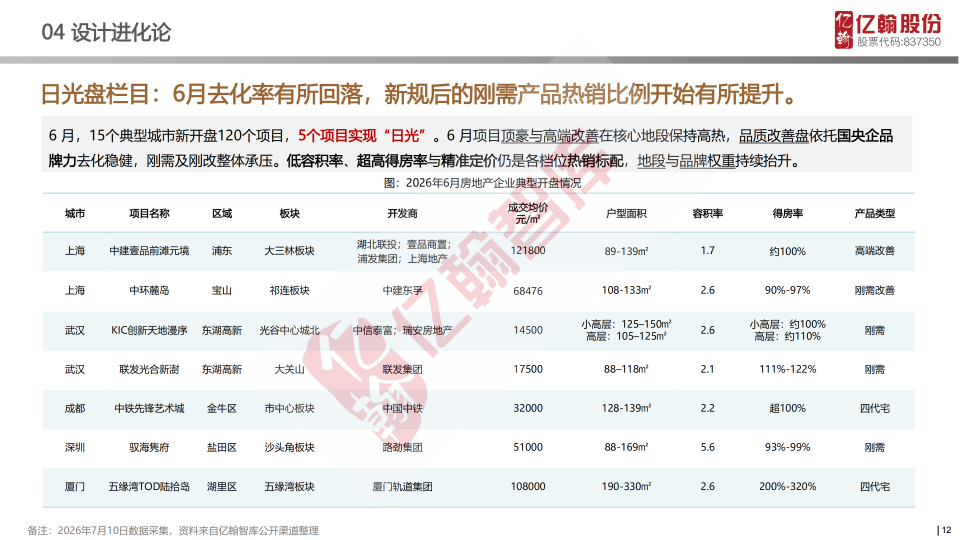Click the 90%-97% efficiency cell
Screen dimensions: 960x540
click(787, 290)
